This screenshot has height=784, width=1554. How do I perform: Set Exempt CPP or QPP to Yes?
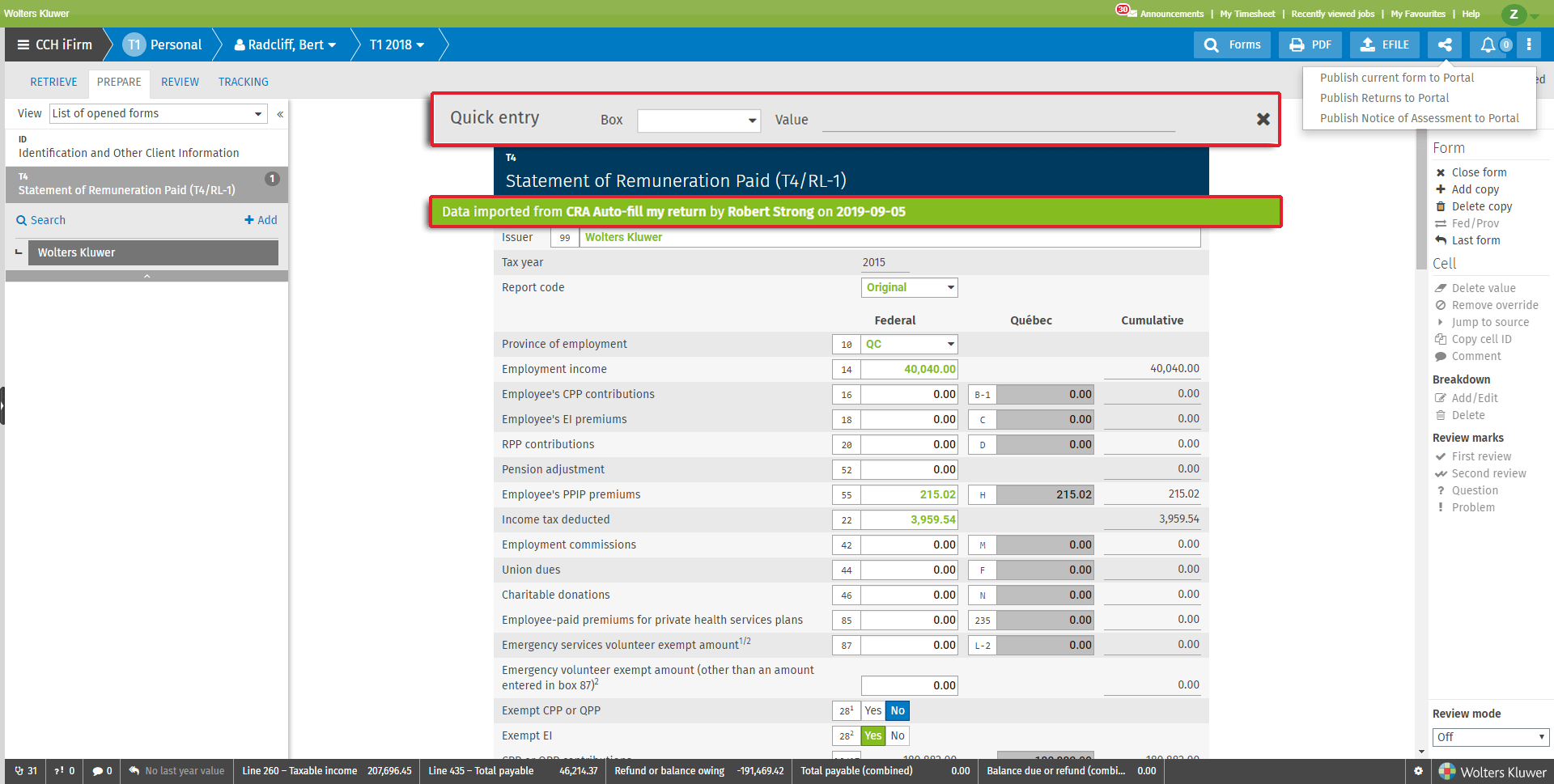point(873,710)
